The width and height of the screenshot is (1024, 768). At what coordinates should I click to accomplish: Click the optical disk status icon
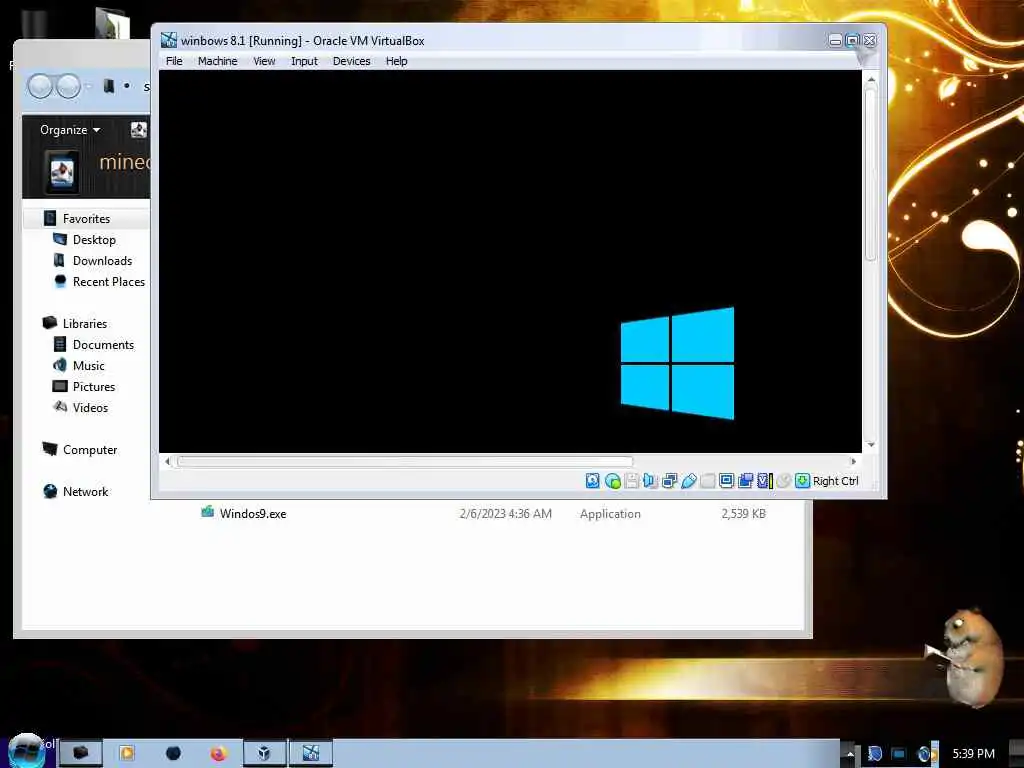(613, 481)
